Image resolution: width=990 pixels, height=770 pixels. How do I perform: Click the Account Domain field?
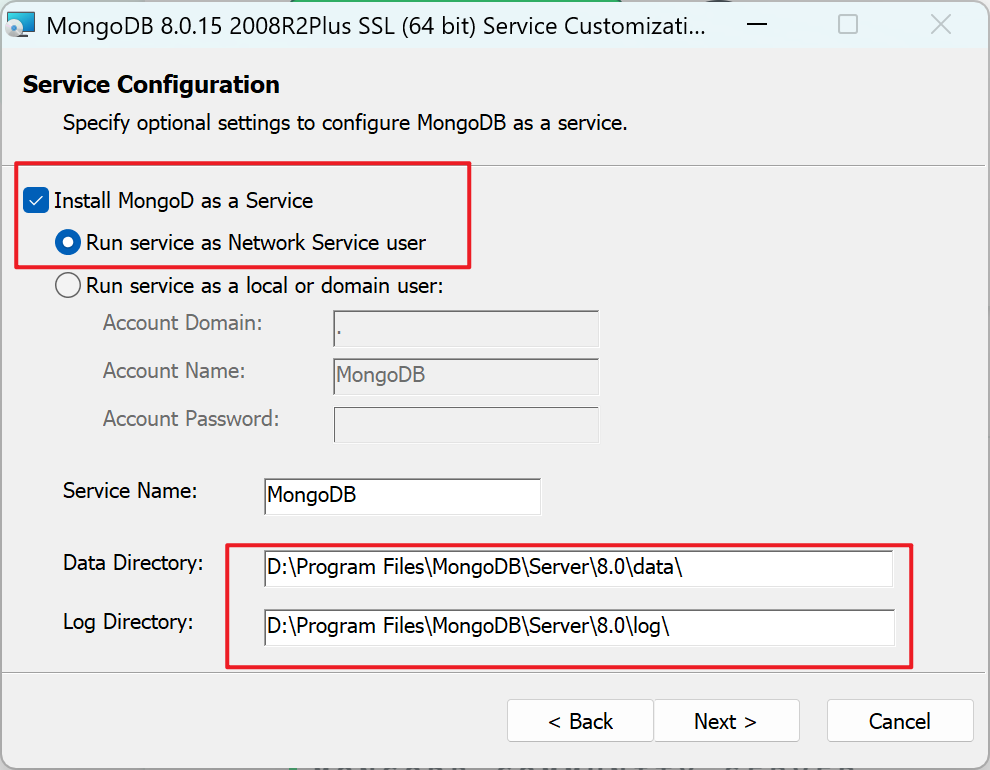[466, 329]
